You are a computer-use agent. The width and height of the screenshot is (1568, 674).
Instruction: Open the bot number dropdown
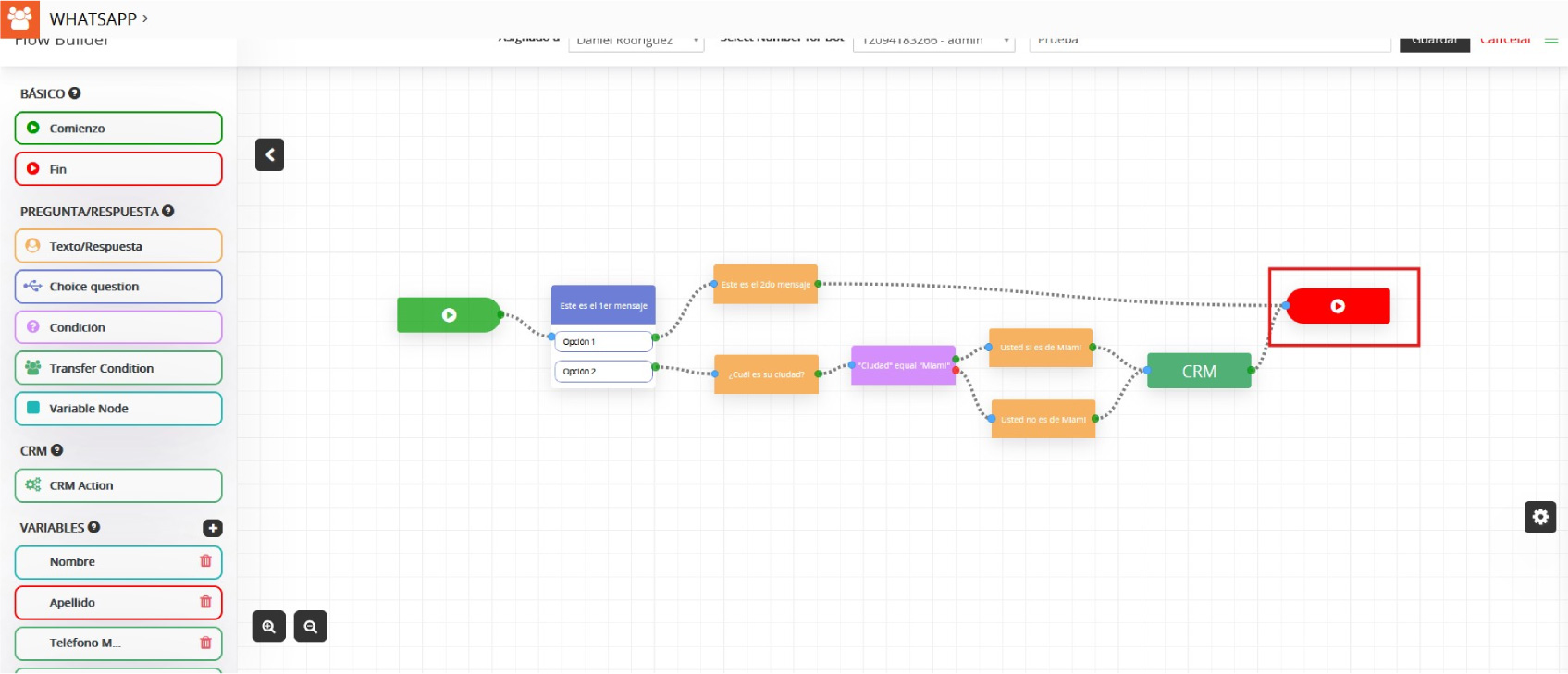point(933,42)
